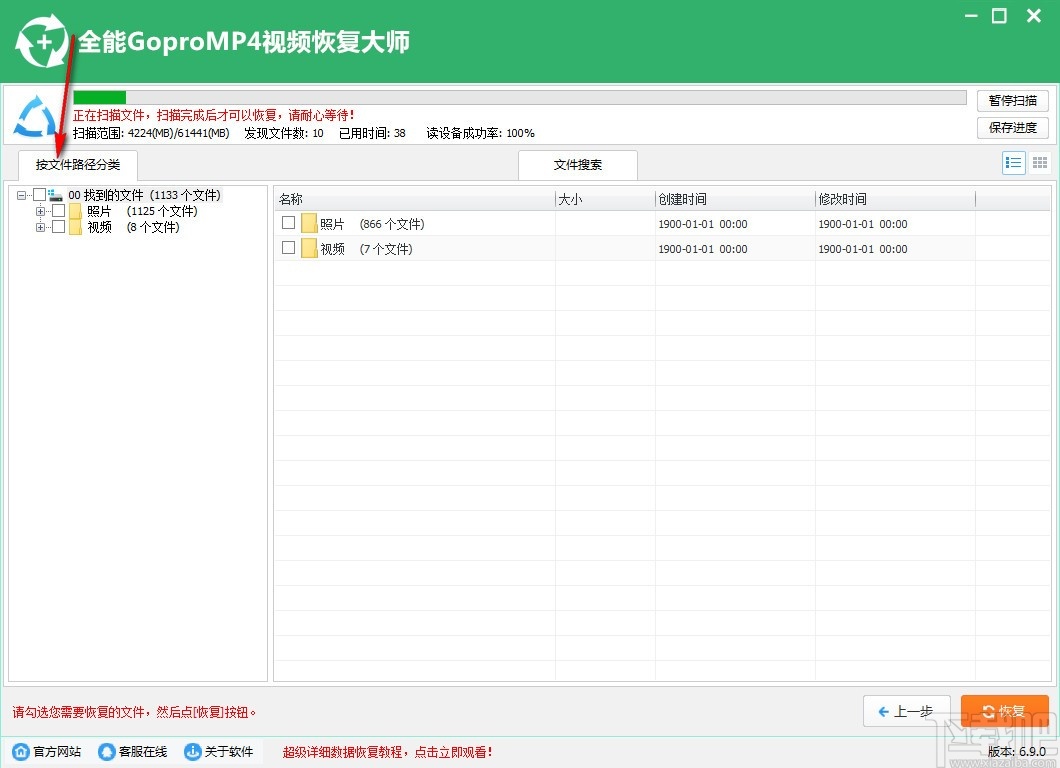This screenshot has height=768, width=1060.
Task: Sort by 修改时间 column header
Action: 895,199
